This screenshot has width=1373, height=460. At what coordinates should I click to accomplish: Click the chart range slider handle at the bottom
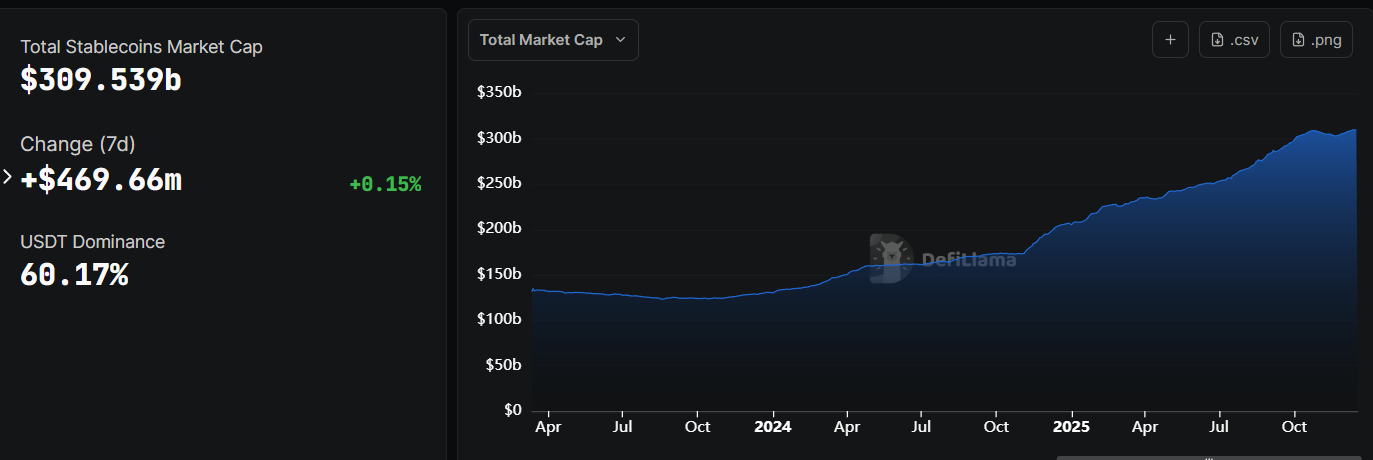coord(1208,457)
